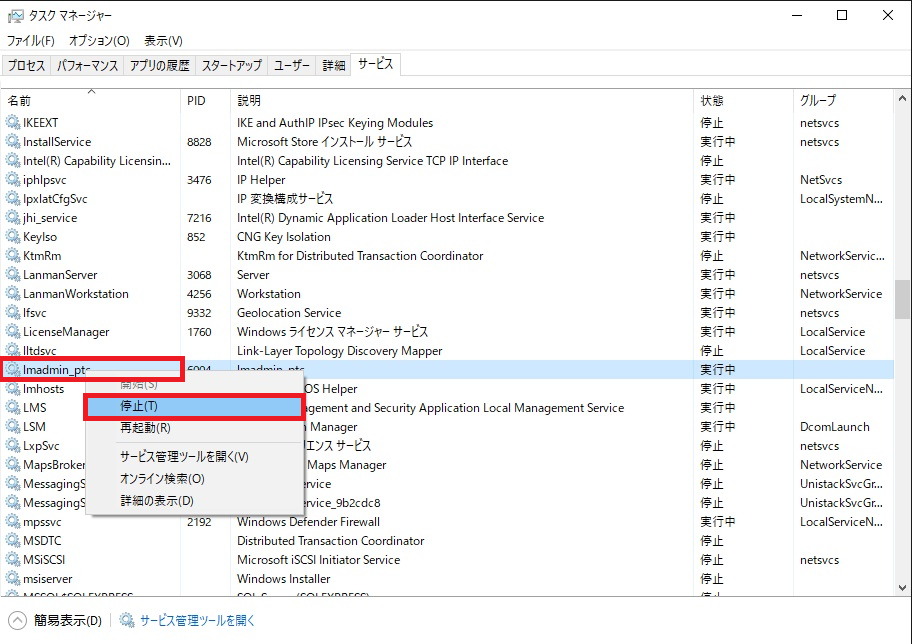912x644 pixels.
Task: Click PID 4256 of LanmanWorkstation
Action: pos(199,294)
